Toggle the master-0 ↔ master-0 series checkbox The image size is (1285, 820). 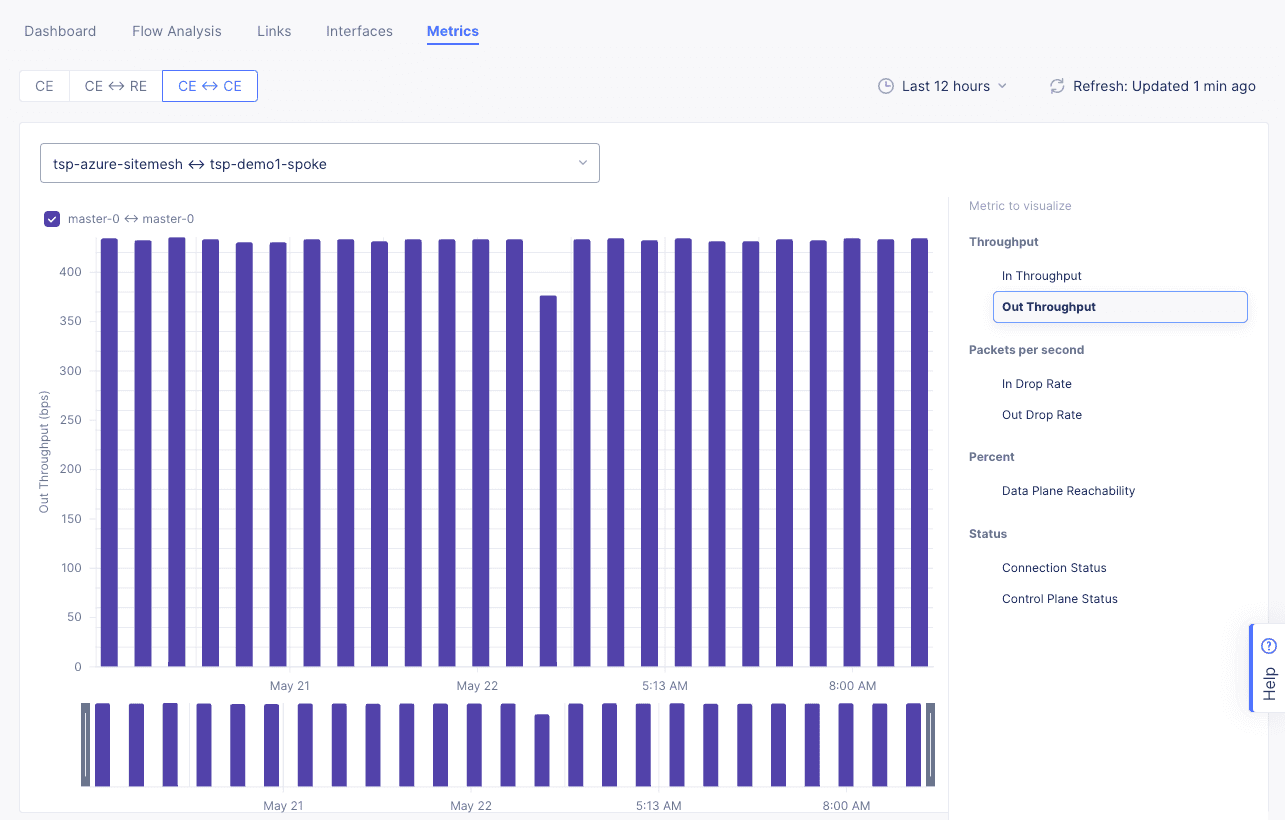click(51, 218)
